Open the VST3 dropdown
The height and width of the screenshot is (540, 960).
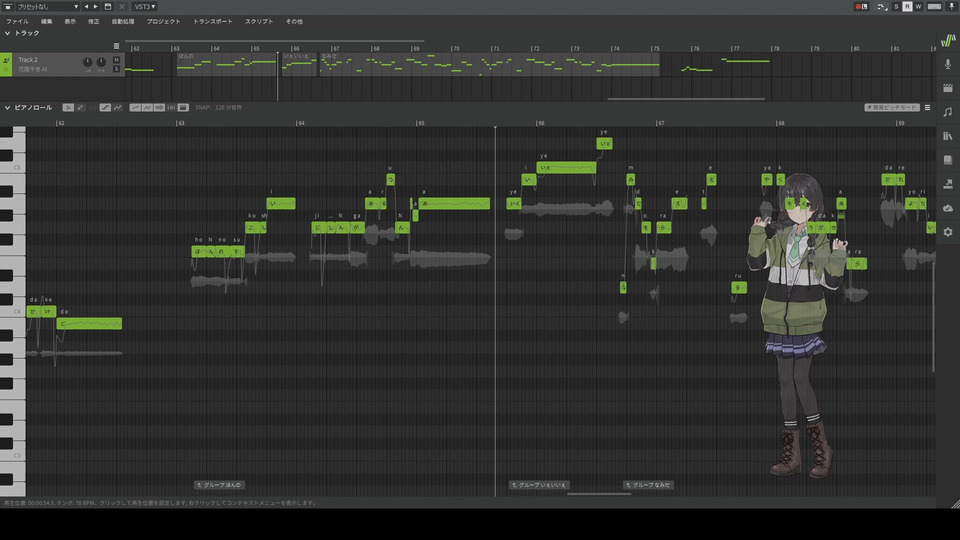(144, 7)
